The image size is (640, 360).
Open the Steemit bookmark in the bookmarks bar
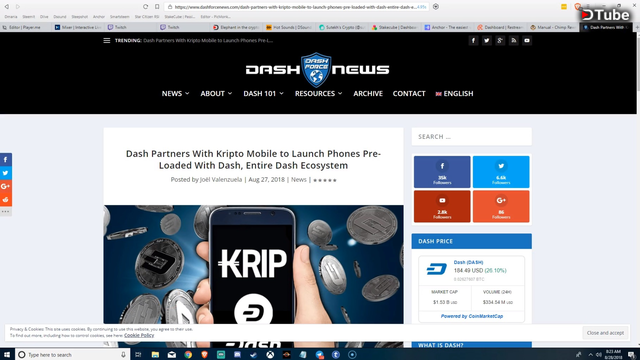pos(29,17)
